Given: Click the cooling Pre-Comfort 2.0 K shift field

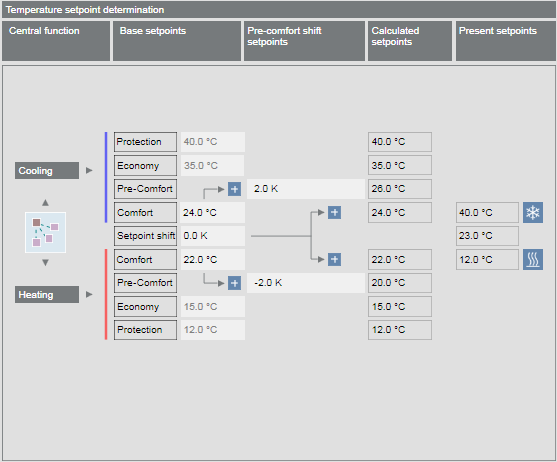Looking at the screenshot, I should pyautogui.click(x=306, y=189).
